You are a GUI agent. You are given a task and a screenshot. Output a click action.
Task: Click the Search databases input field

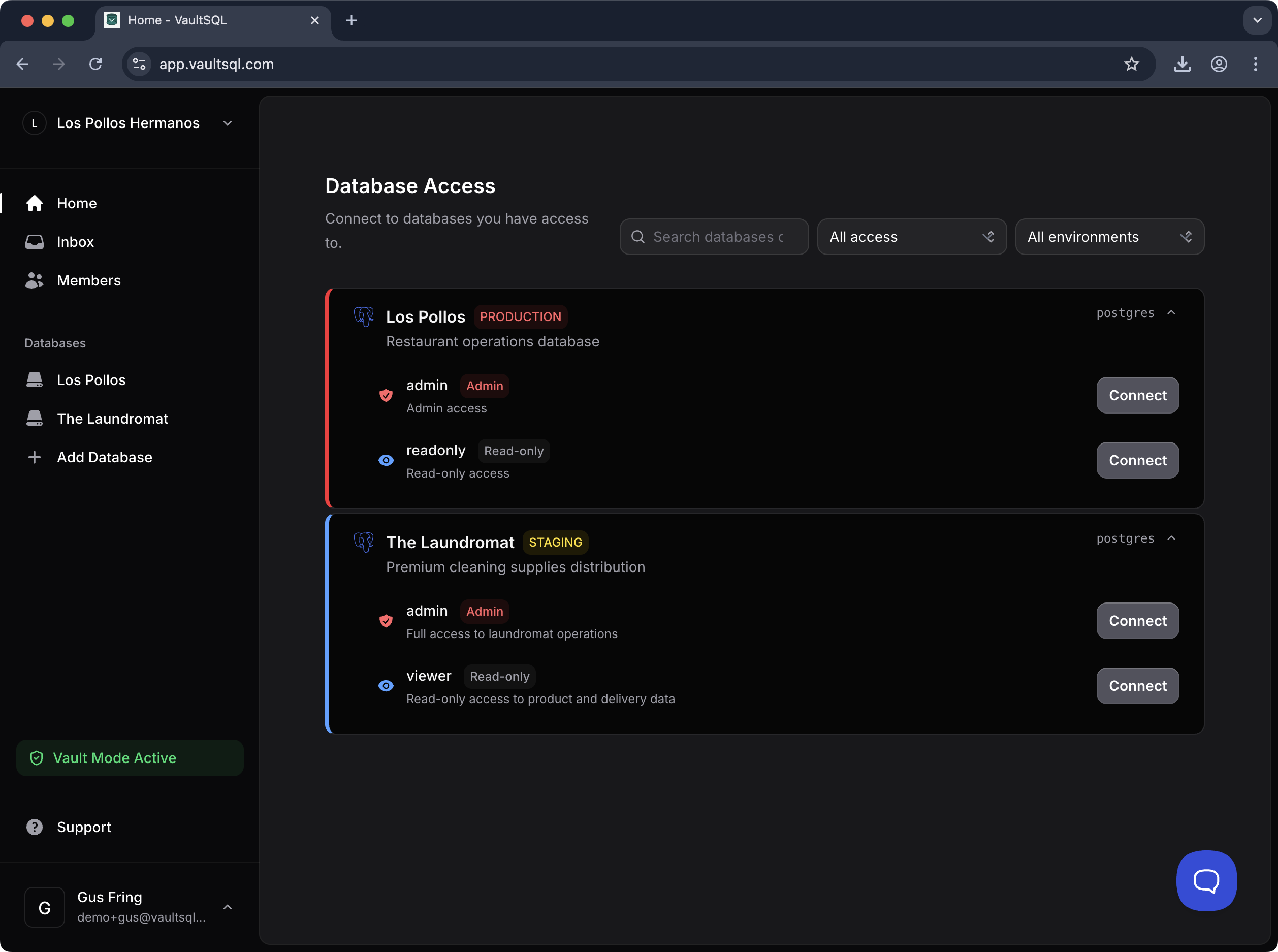pos(714,237)
